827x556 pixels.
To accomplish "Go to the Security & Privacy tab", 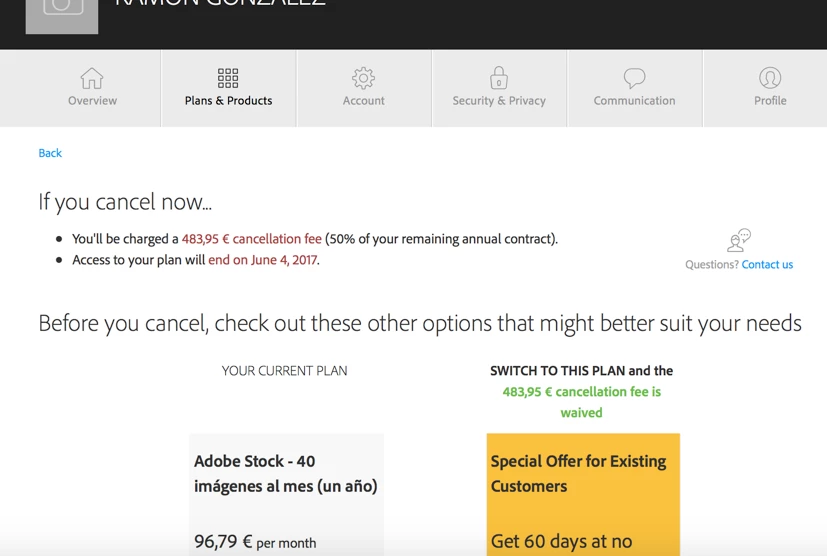I will pos(499,88).
